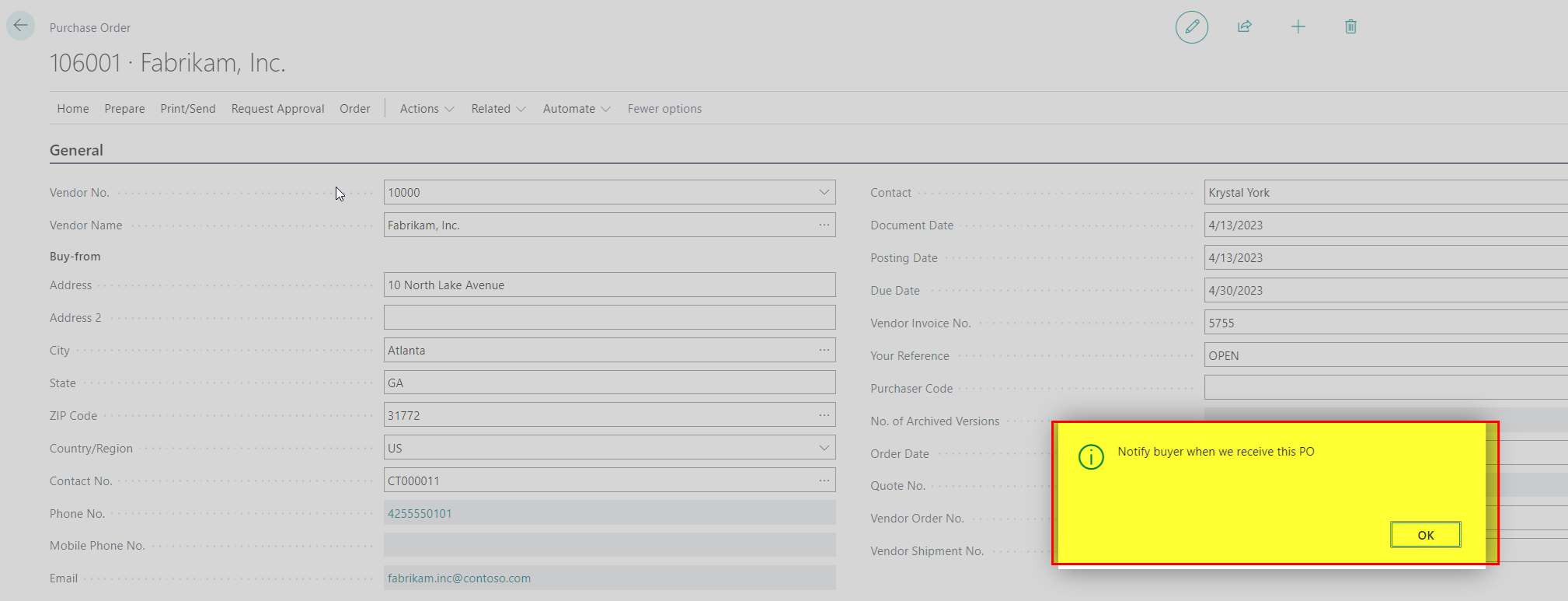Select the Prepare menu tab
The width and height of the screenshot is (1568, 601).
[124, 109]
